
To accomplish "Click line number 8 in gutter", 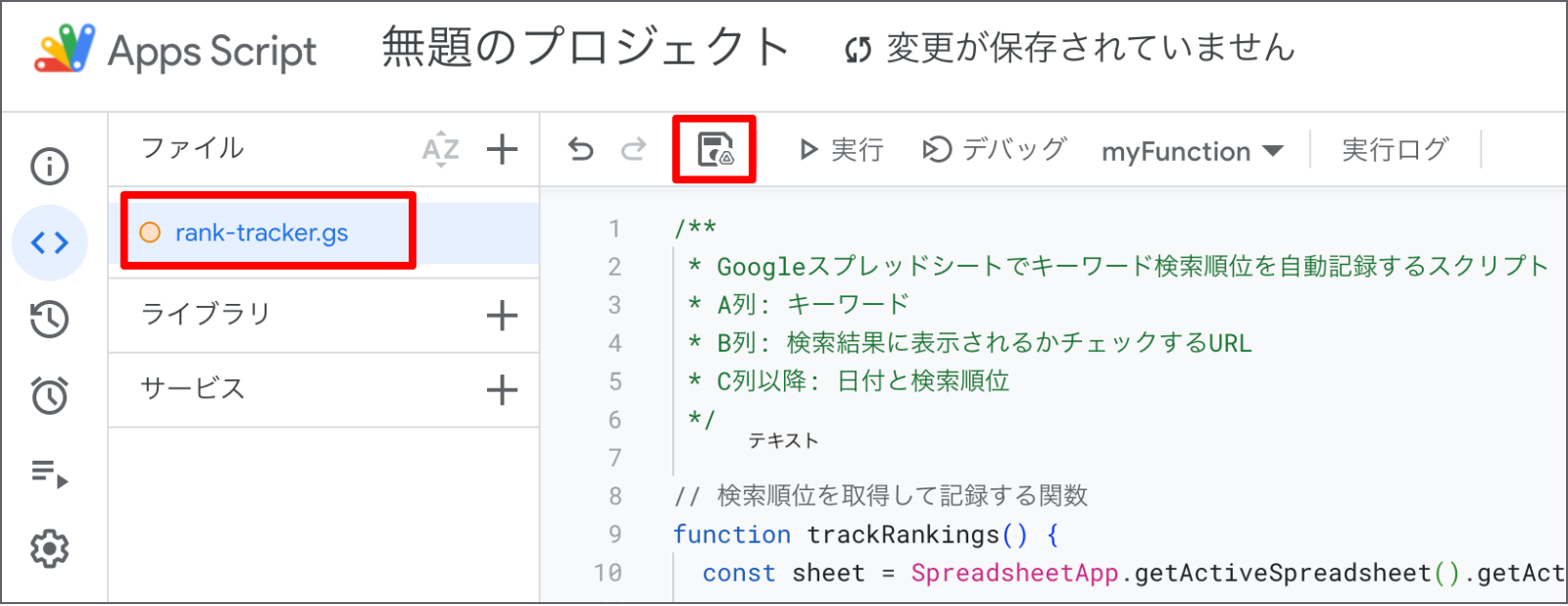I will 614,496.
